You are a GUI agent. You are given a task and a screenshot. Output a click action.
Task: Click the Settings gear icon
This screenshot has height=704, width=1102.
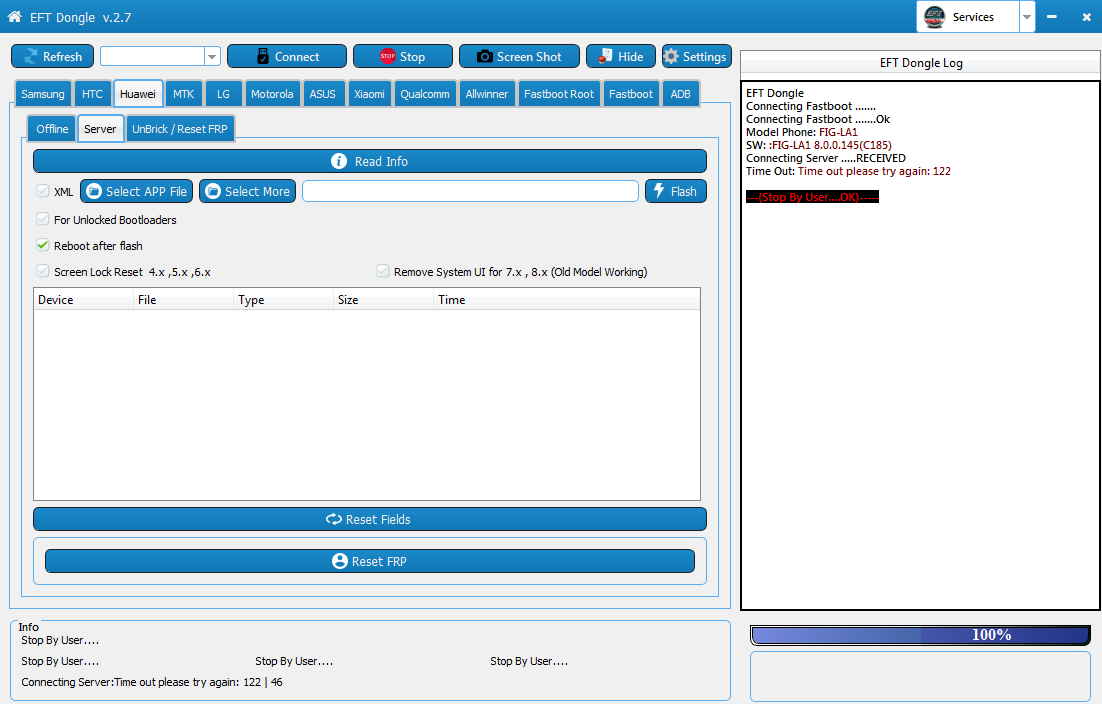click(671, 57)
